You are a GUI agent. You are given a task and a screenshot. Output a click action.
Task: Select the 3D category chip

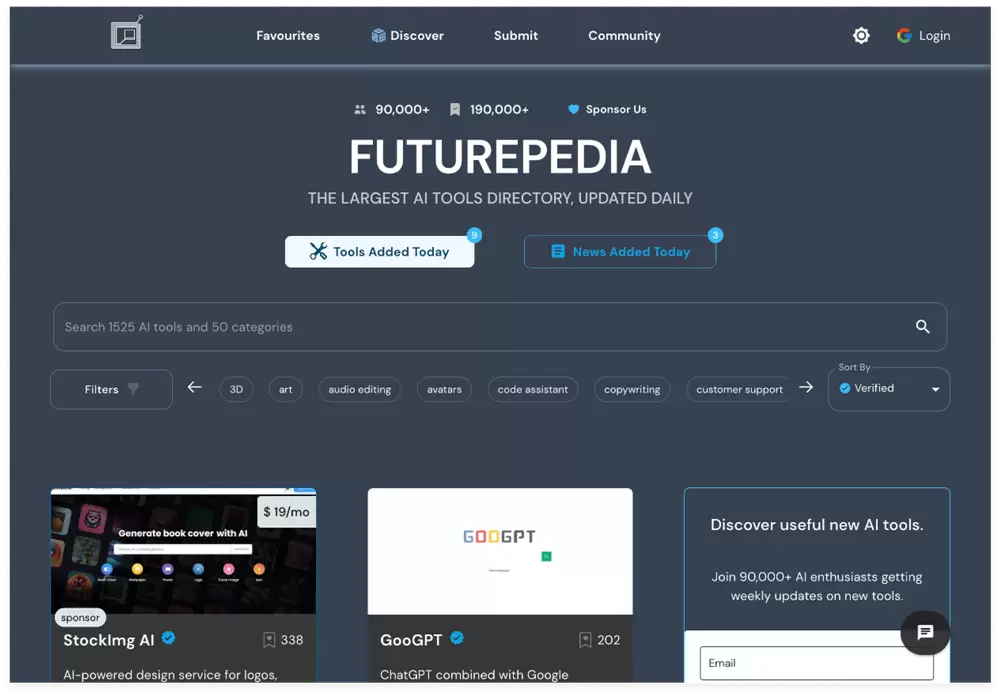coord(236,389)
